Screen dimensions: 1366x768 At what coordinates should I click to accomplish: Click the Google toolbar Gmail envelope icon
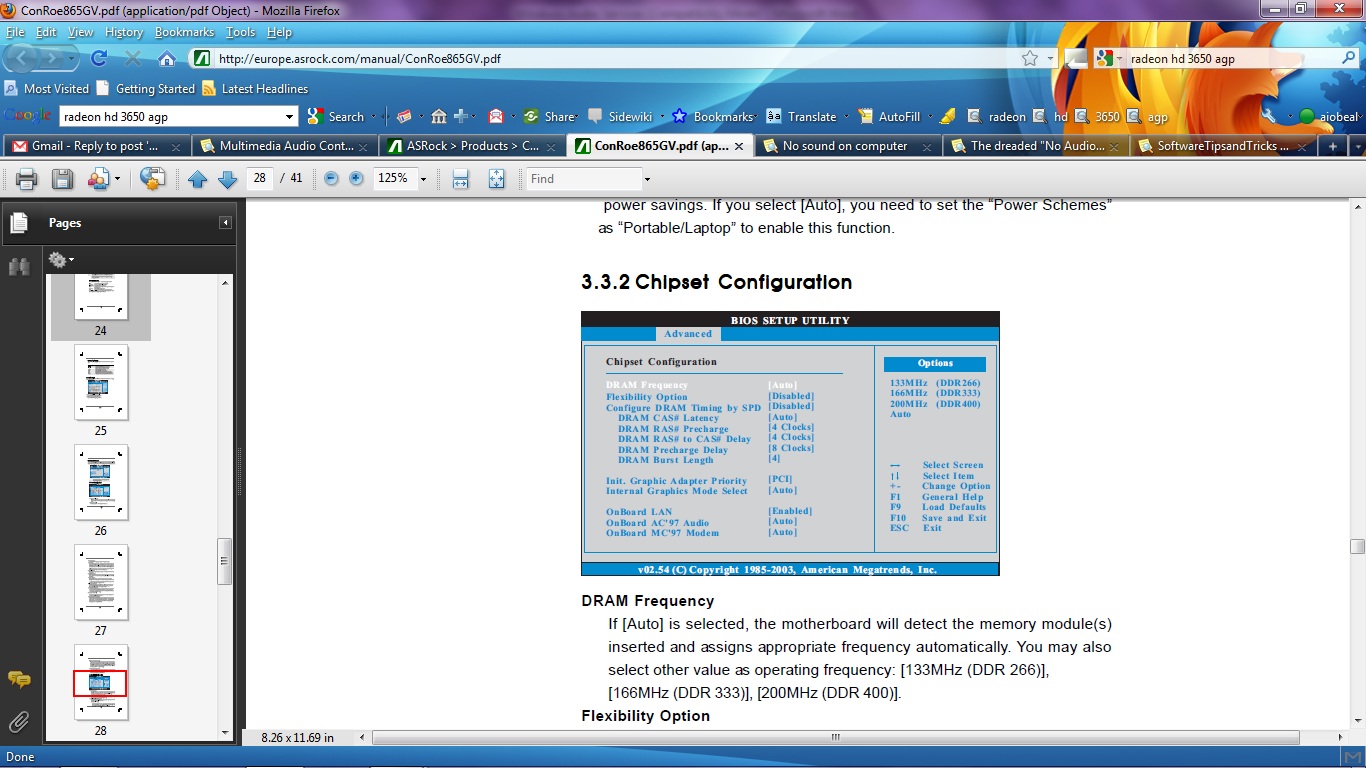pos(496,117)
